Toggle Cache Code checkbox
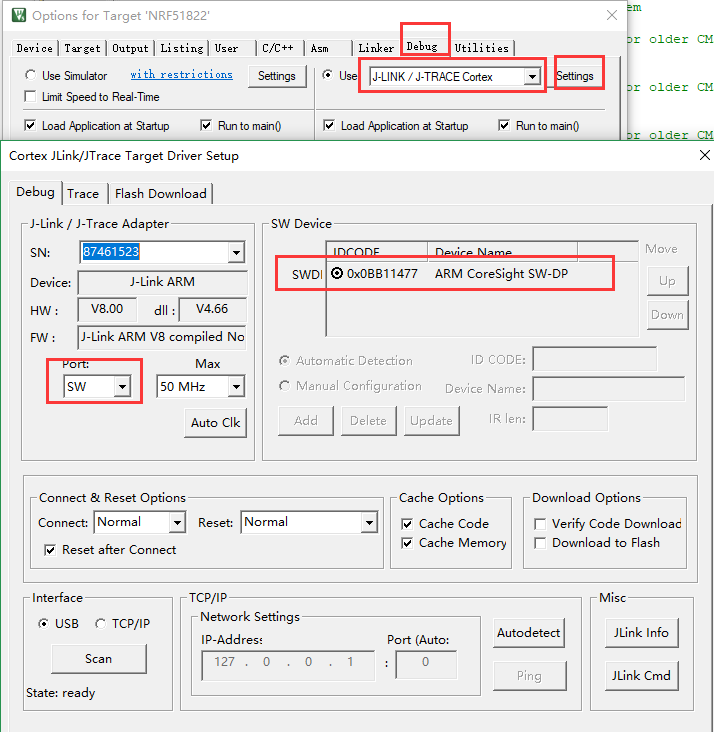The image size is (714, 732). click(407, 524)
